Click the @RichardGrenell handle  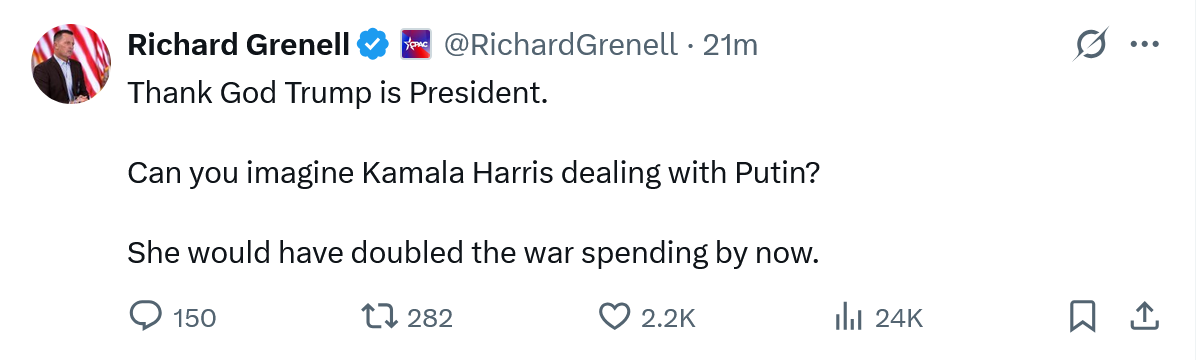[x=561, y=46]
